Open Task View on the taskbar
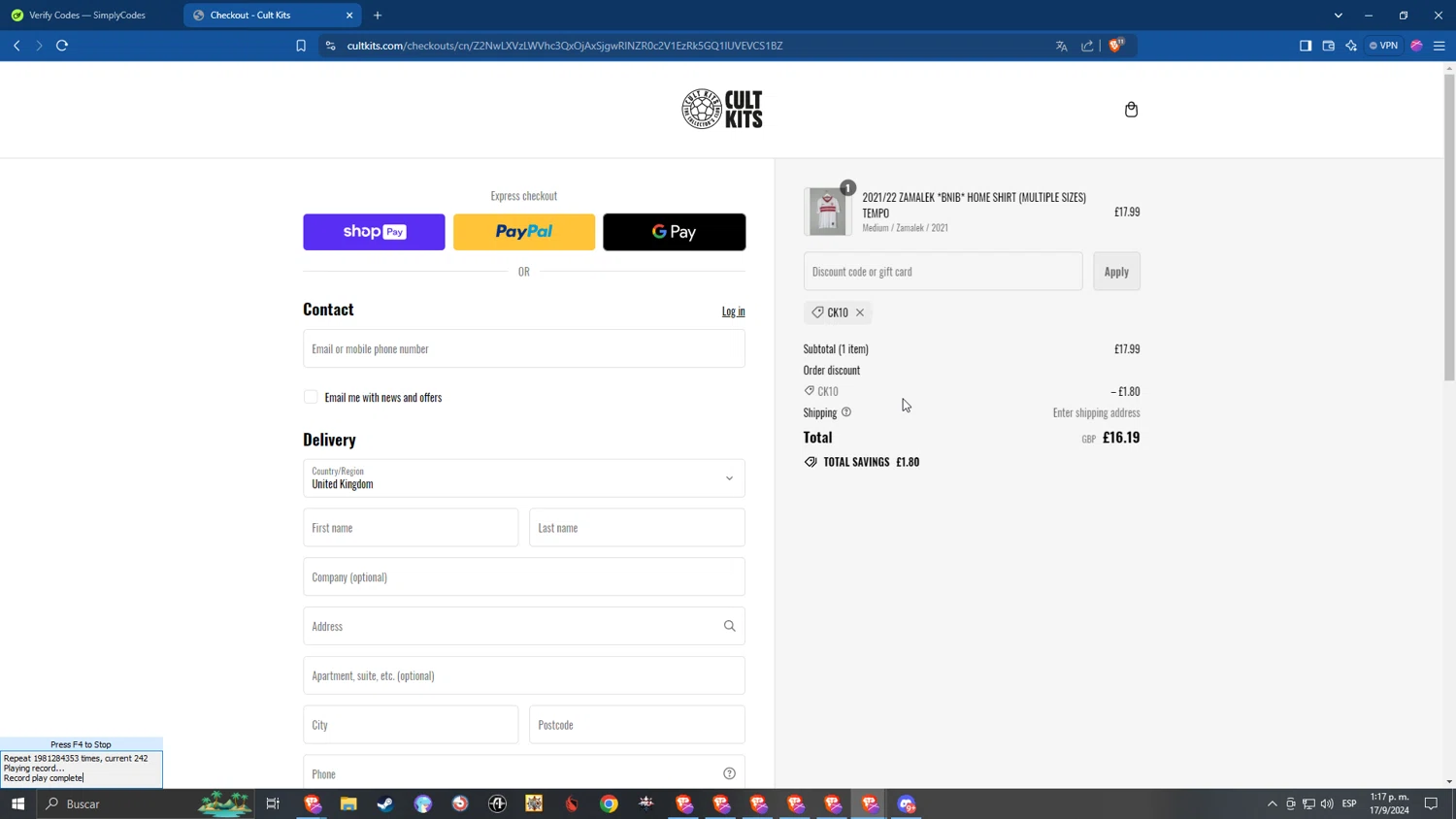This screenshot has width=1456, height=819. pyautogui.click(x=273, y=803)
